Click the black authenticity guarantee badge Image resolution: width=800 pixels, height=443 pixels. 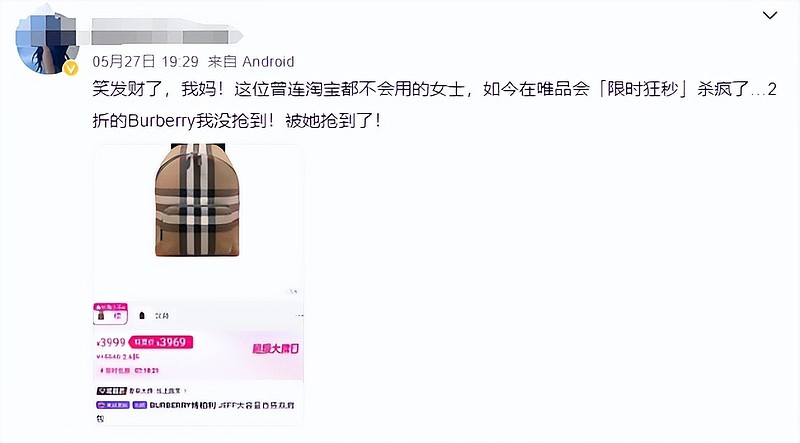coord(111,390)
